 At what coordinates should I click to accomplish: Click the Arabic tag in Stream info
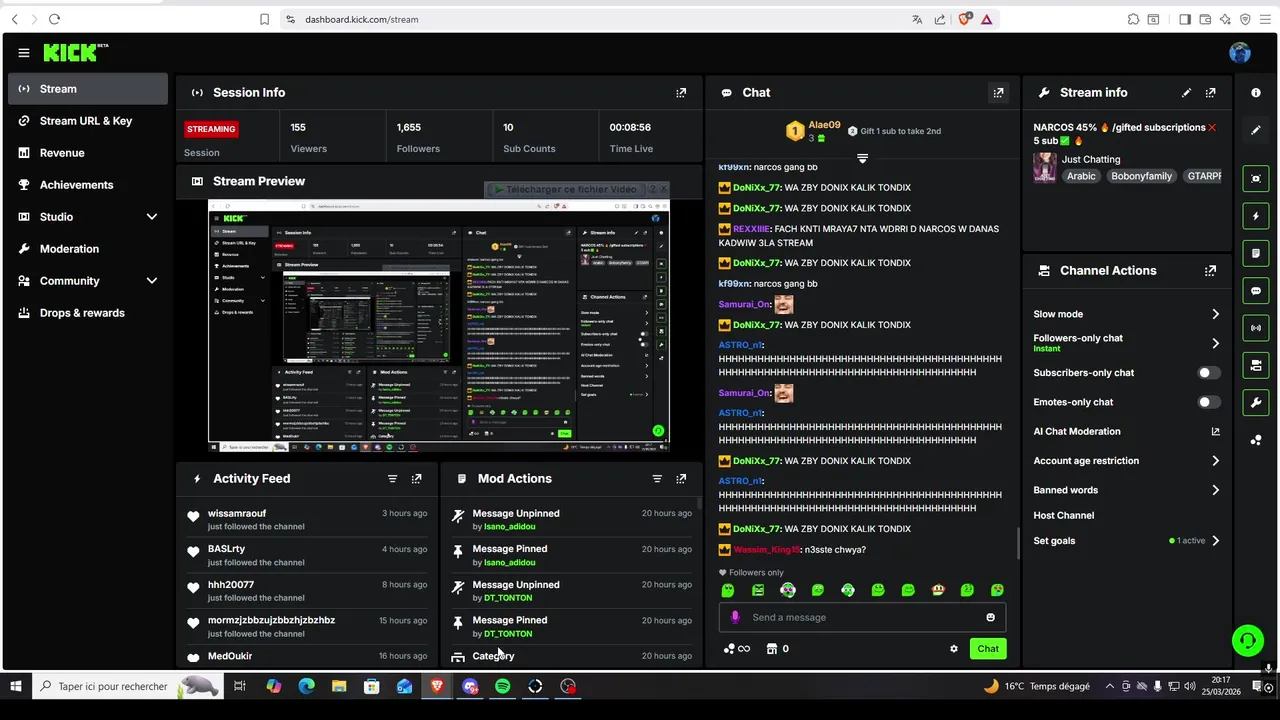pyautogui.click(x=1081, y=176)
